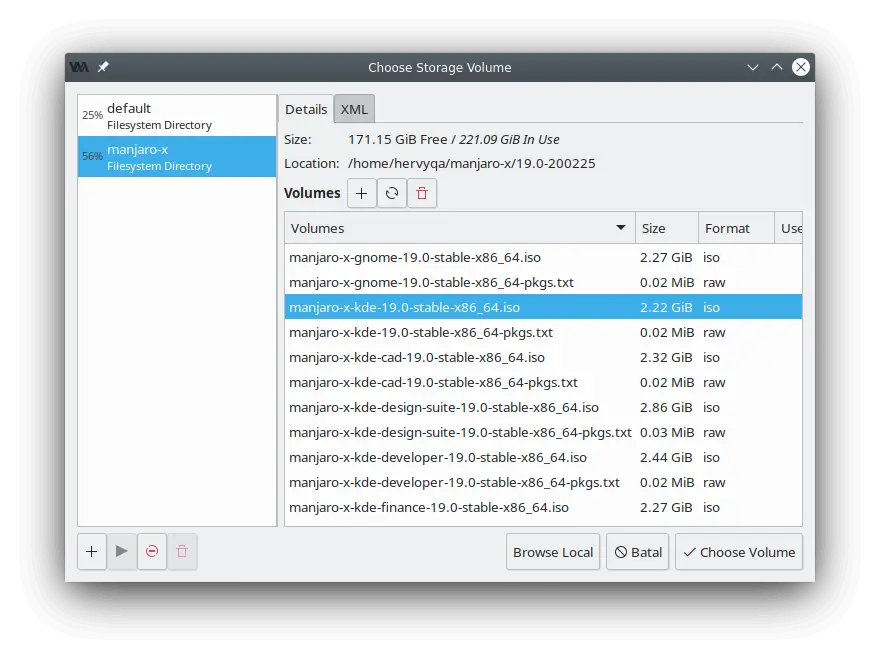Select manjaro-x-kde-cad-19.0-stable-x86_64.iso volume

(543, 358)
